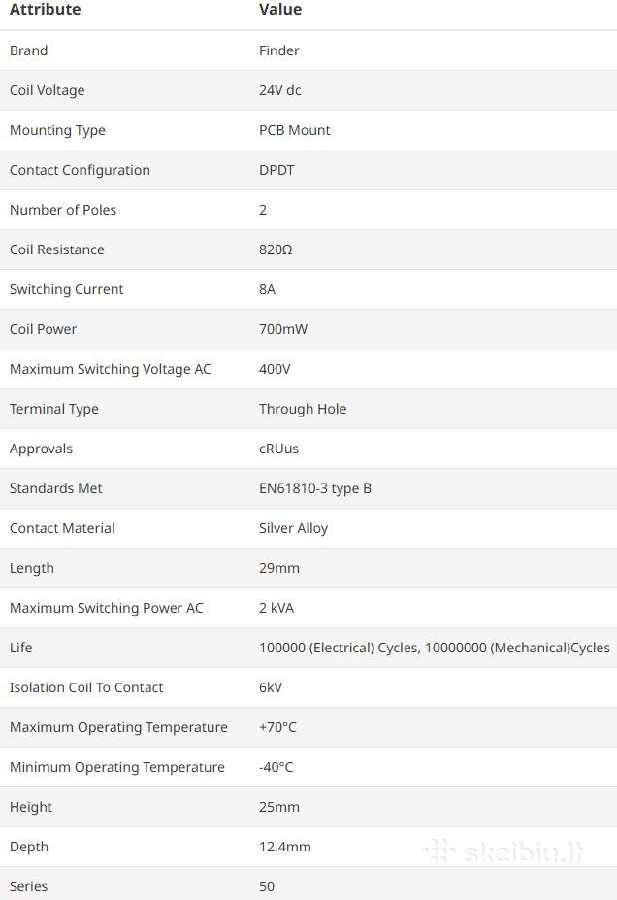The height and width of the screenshot is (900, 617).
Task: Click the Maximum Operating Temperature +70°C value
Action: [277, 727]
